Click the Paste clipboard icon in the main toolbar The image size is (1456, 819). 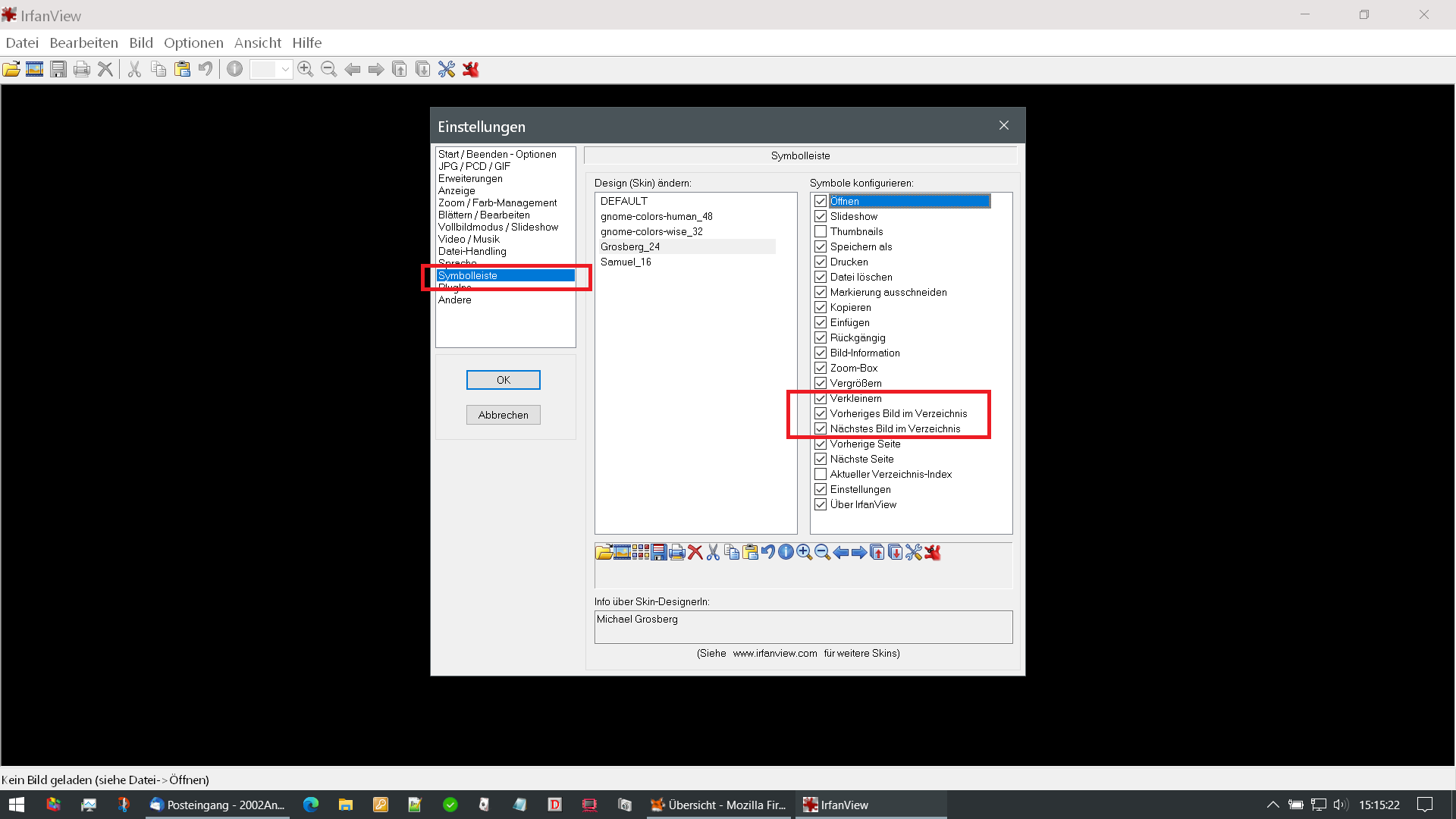182,70
